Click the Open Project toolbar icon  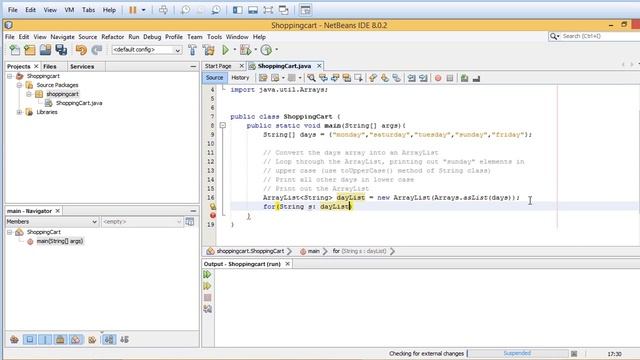(45, 50)
